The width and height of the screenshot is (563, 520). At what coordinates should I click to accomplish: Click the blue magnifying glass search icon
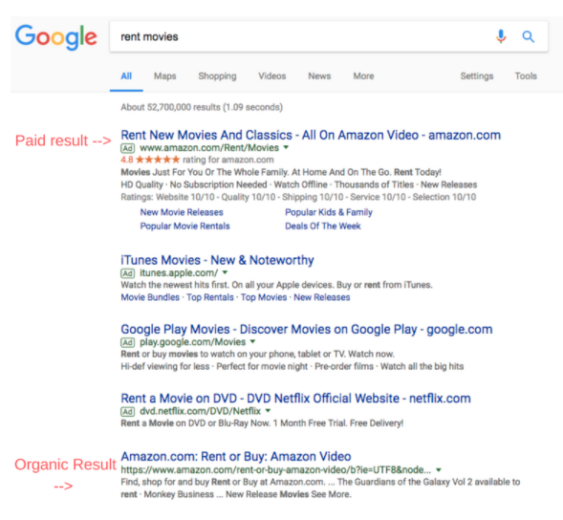[x=528, y=36]
